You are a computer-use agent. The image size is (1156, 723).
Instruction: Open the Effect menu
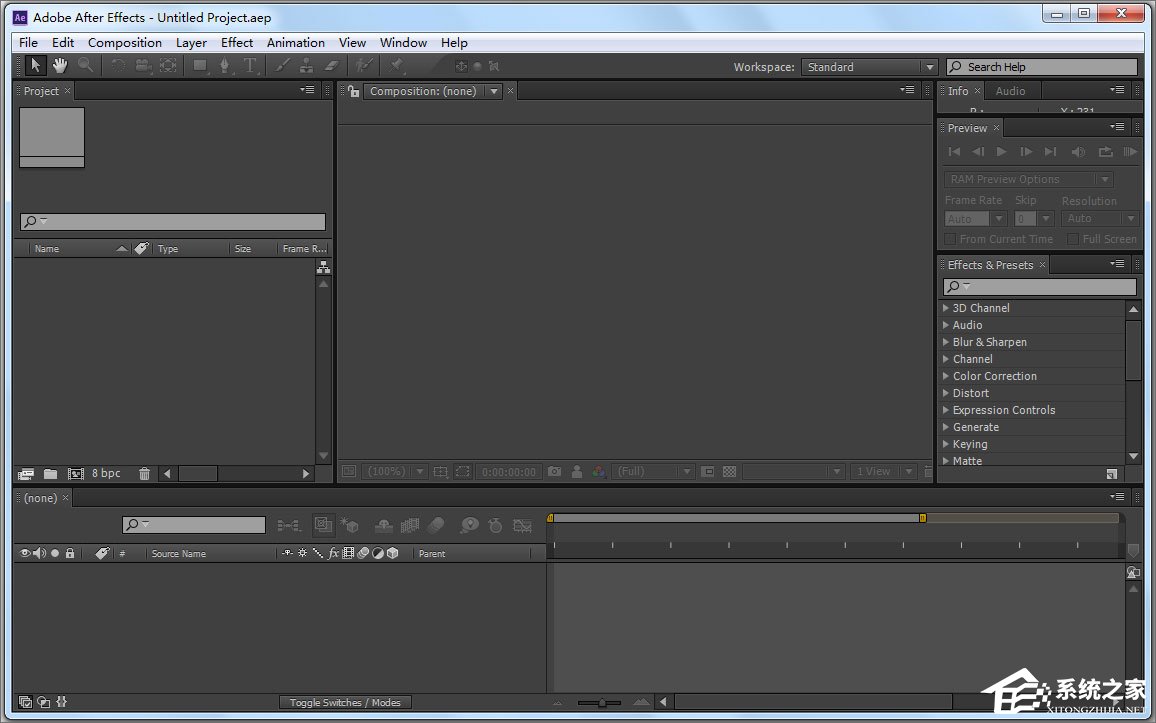pyautogui.click(x=237, y=43)
